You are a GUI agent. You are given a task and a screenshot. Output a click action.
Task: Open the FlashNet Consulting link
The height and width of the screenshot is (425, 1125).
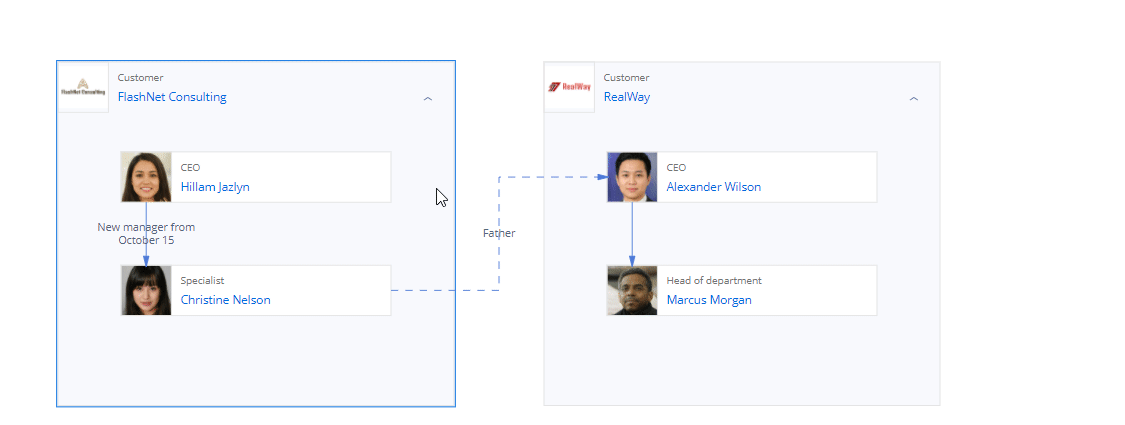[172, 97]
